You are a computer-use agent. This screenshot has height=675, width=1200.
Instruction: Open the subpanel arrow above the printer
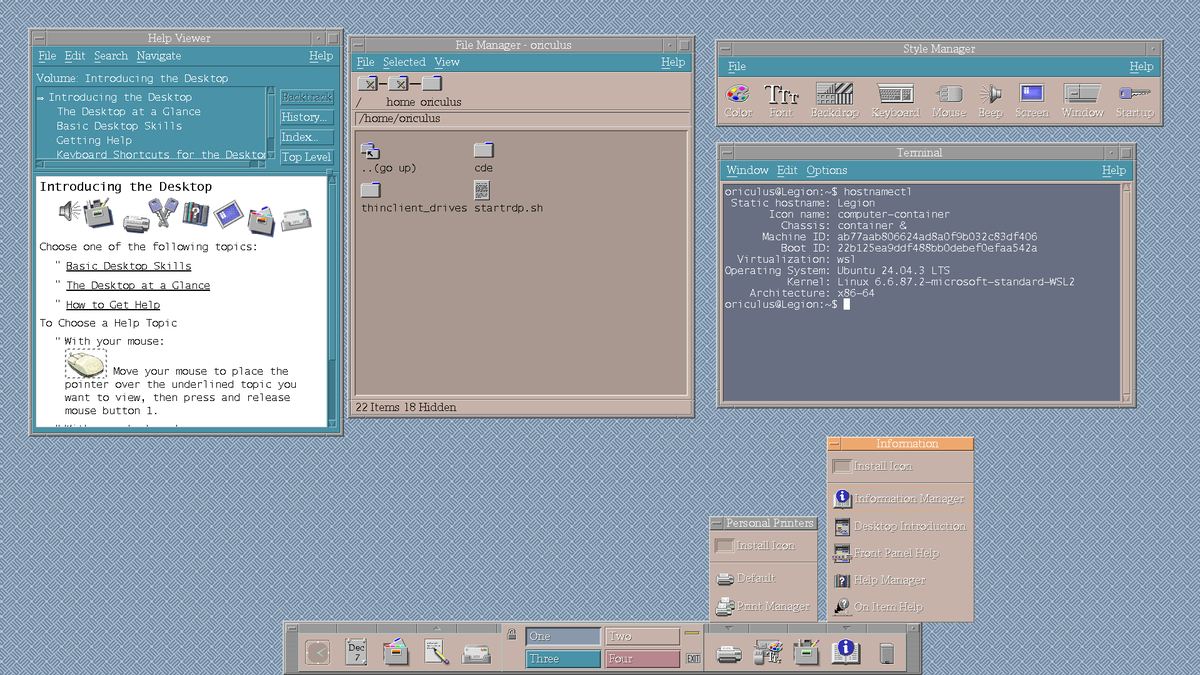coord(727,627)
